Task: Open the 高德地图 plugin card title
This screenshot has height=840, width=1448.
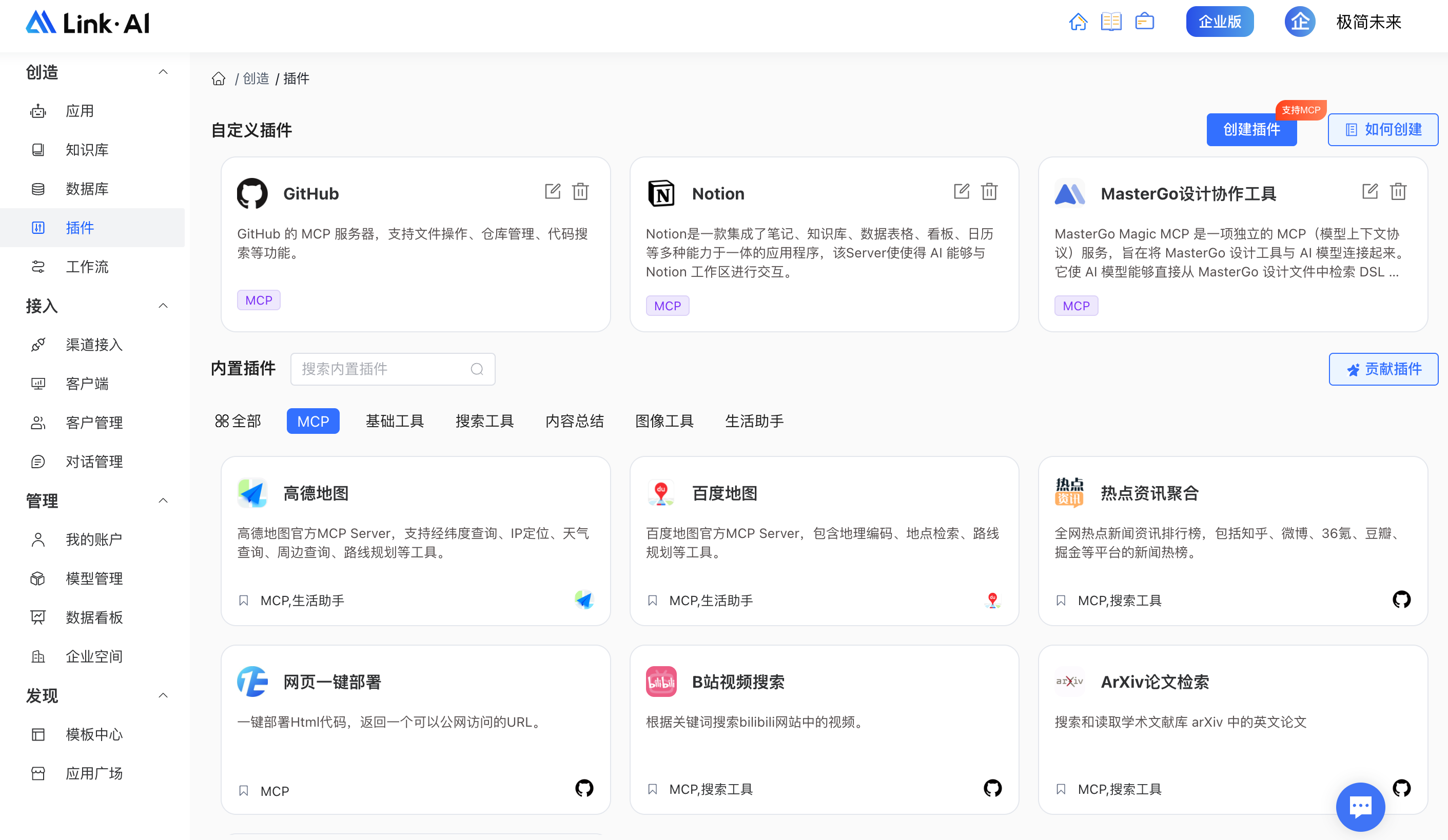Action: point(316,493)
